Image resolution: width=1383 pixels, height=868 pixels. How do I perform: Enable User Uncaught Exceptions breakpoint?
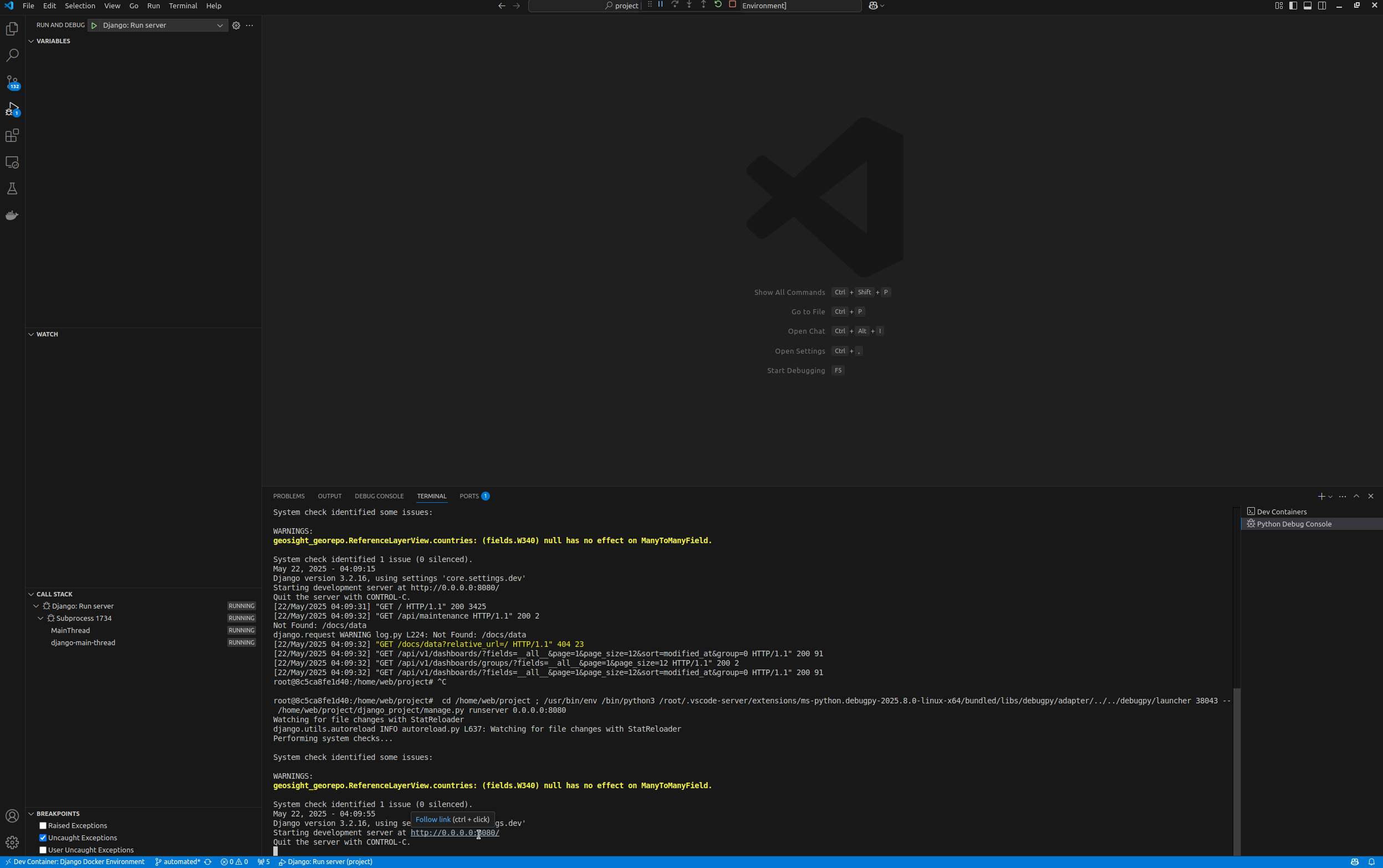tap(43, 850)
